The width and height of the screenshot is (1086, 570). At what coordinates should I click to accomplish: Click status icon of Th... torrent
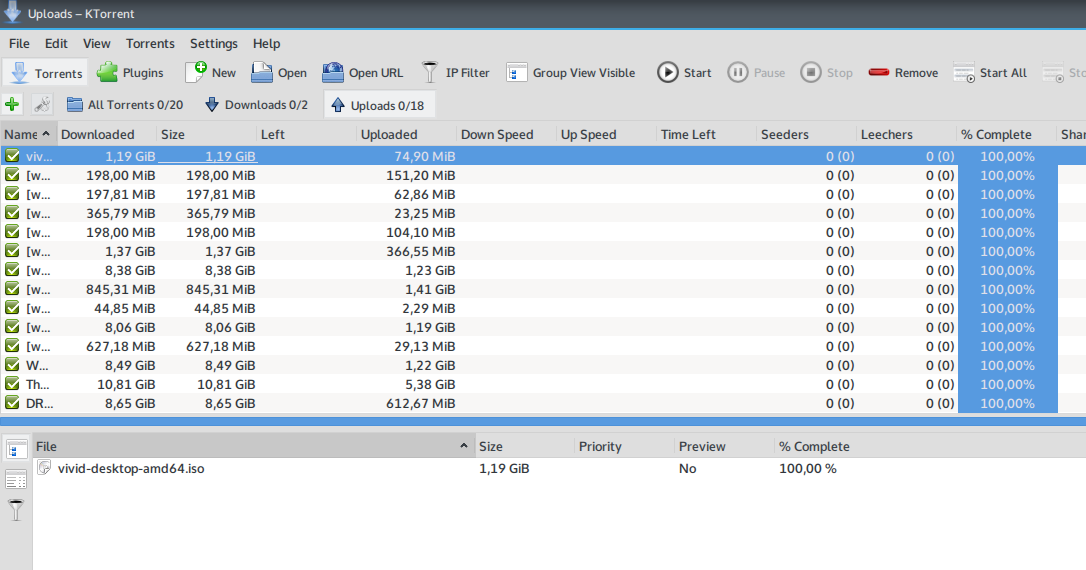coord(12,384)
